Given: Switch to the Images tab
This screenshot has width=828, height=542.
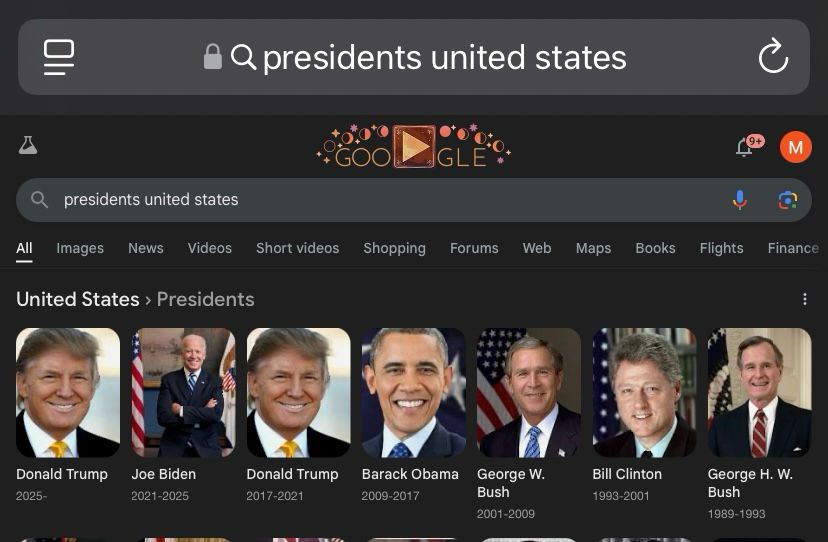Looking at the screenshot, I should (x=80, y=248).
